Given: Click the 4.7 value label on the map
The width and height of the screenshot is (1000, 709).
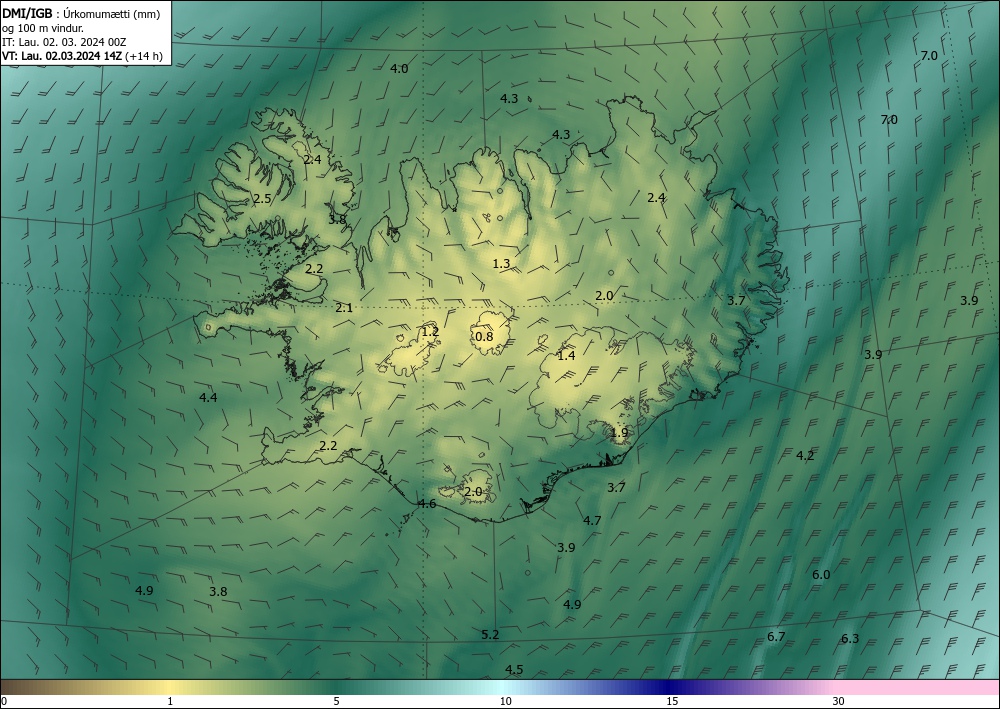Looking at the screenshot, I should (592, 521).
